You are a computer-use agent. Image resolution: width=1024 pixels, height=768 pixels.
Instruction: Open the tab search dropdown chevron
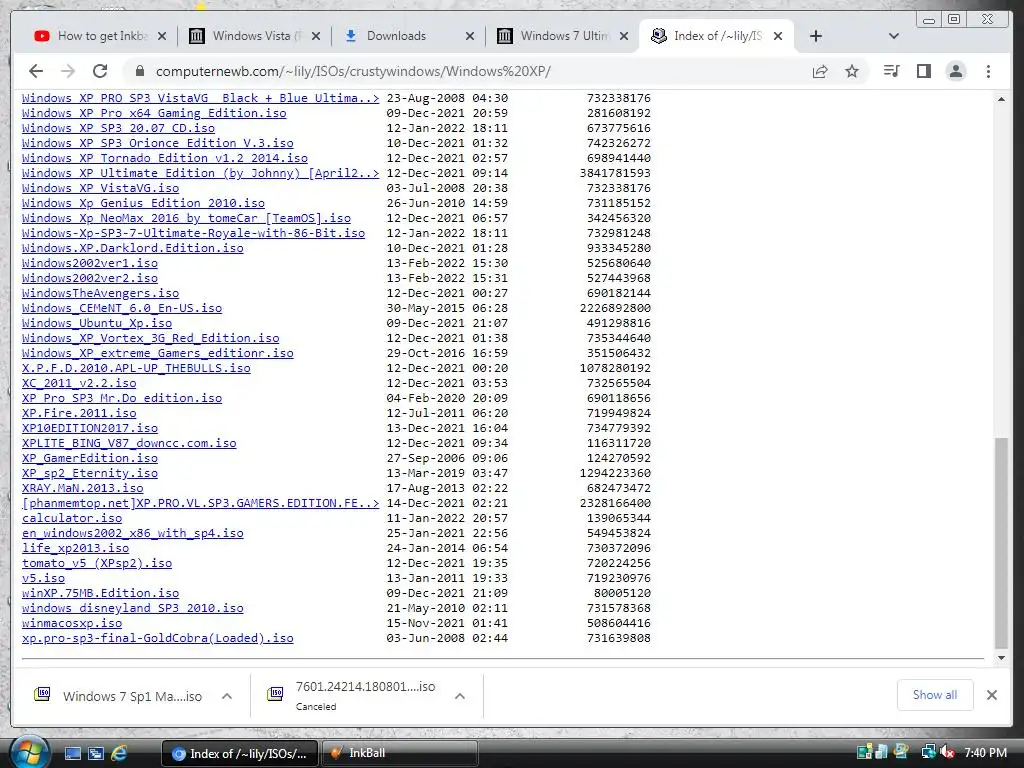pos(894,36)
